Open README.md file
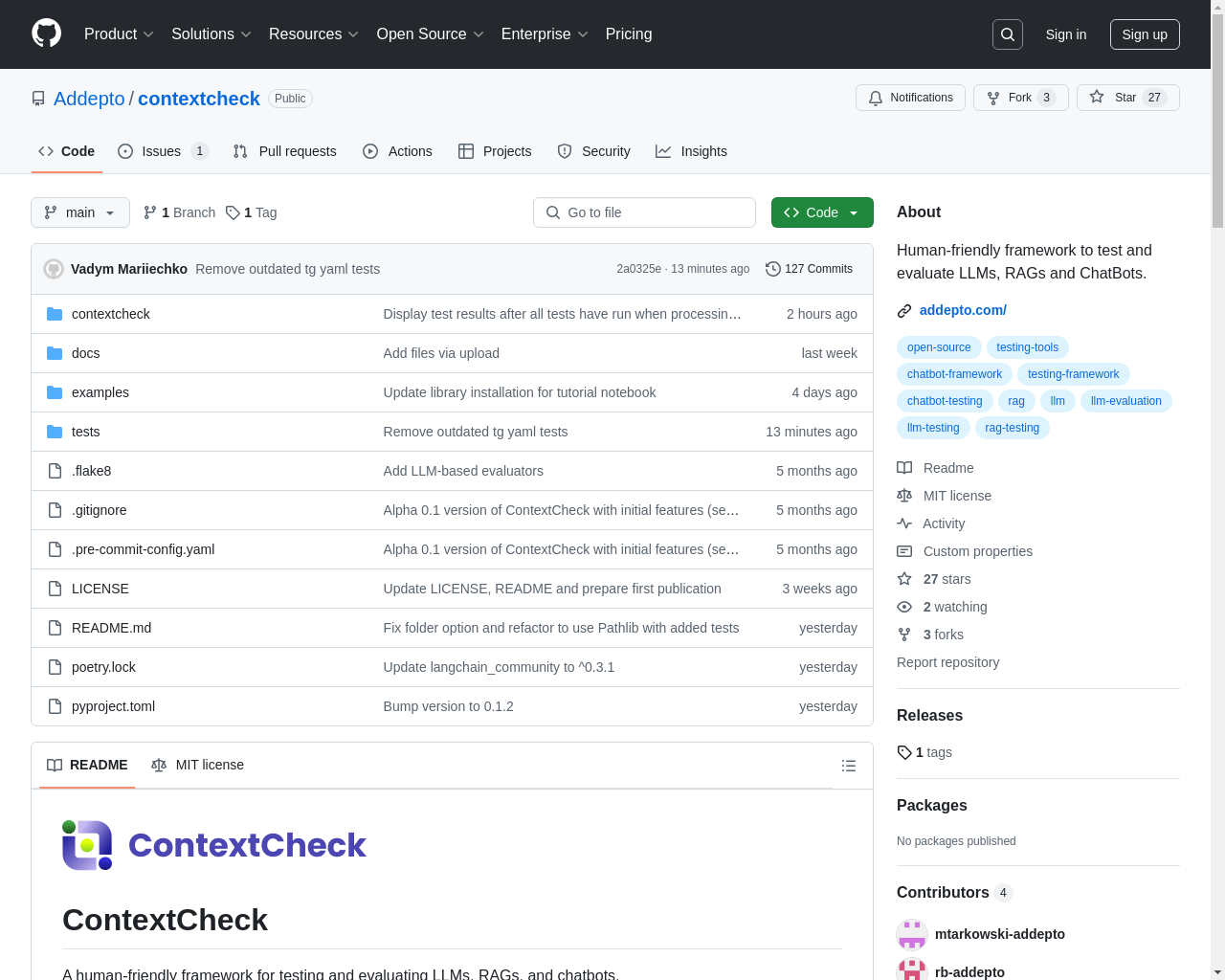1225x980 pixels. coord(111,628)
